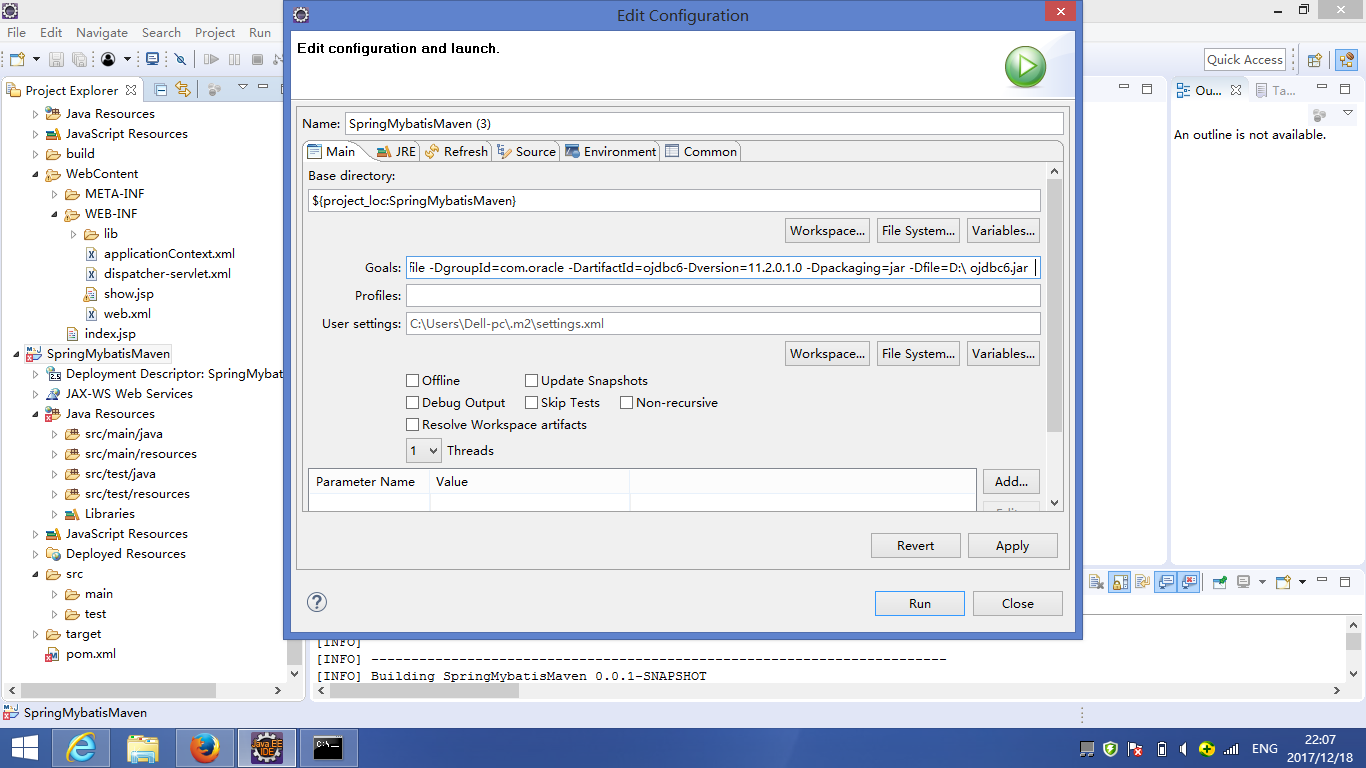Screen dimensions: 1366x768
Task: Open Firefox from taskbar
Action: coord(204,748)
